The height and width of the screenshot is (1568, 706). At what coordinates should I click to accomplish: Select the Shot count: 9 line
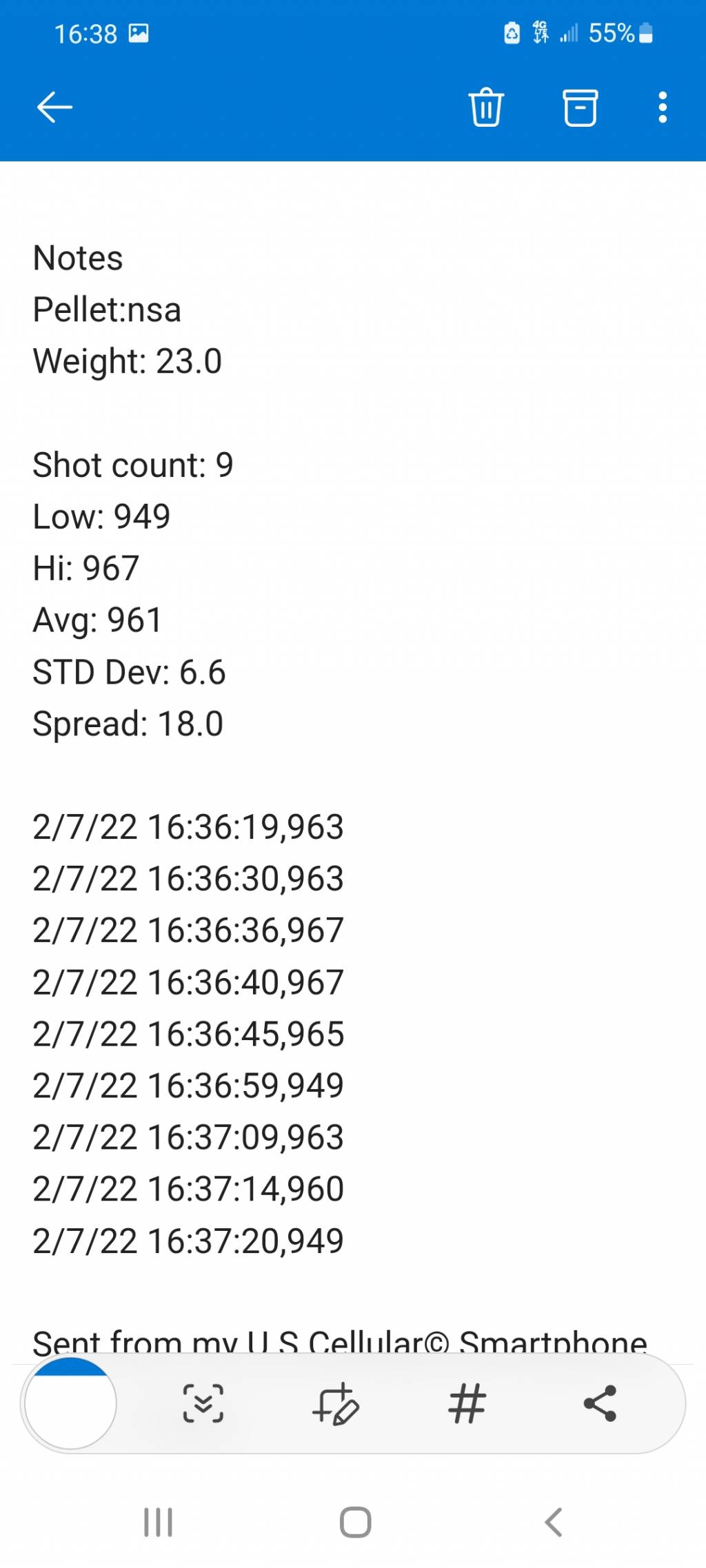coord(133,465)
